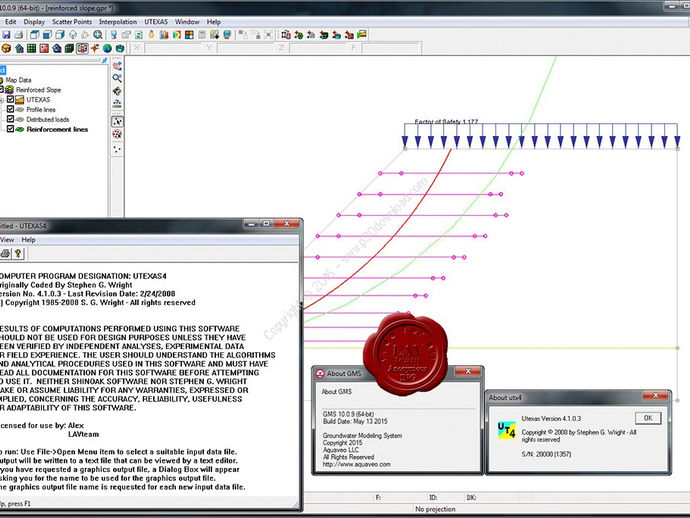This screenshot has width=690, height=518.
Task: Collapse the UTEXAS tree node expander
Action: pos(2,100)
